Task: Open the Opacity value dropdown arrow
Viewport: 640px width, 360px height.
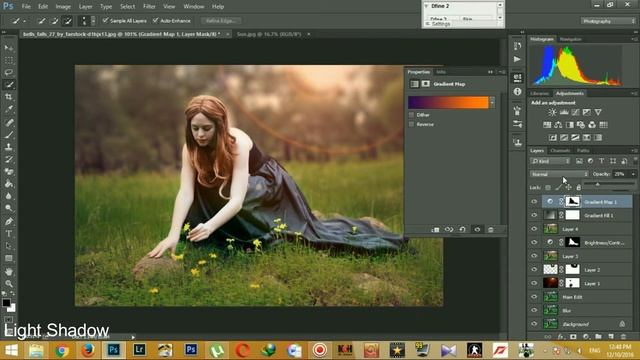Action: 633,174
